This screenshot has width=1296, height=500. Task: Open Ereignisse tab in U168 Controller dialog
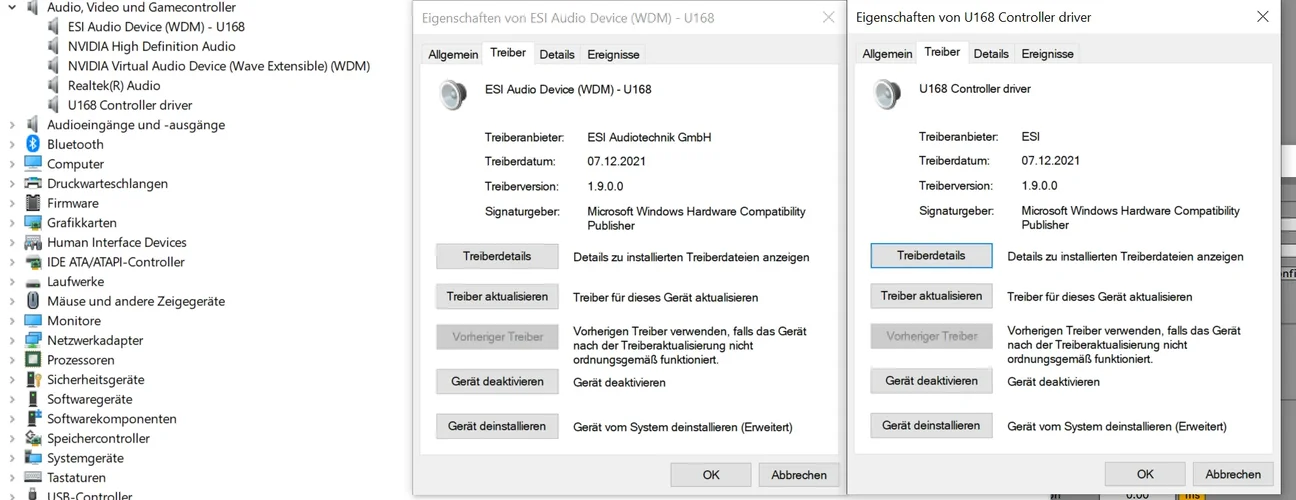[1047, 54]
